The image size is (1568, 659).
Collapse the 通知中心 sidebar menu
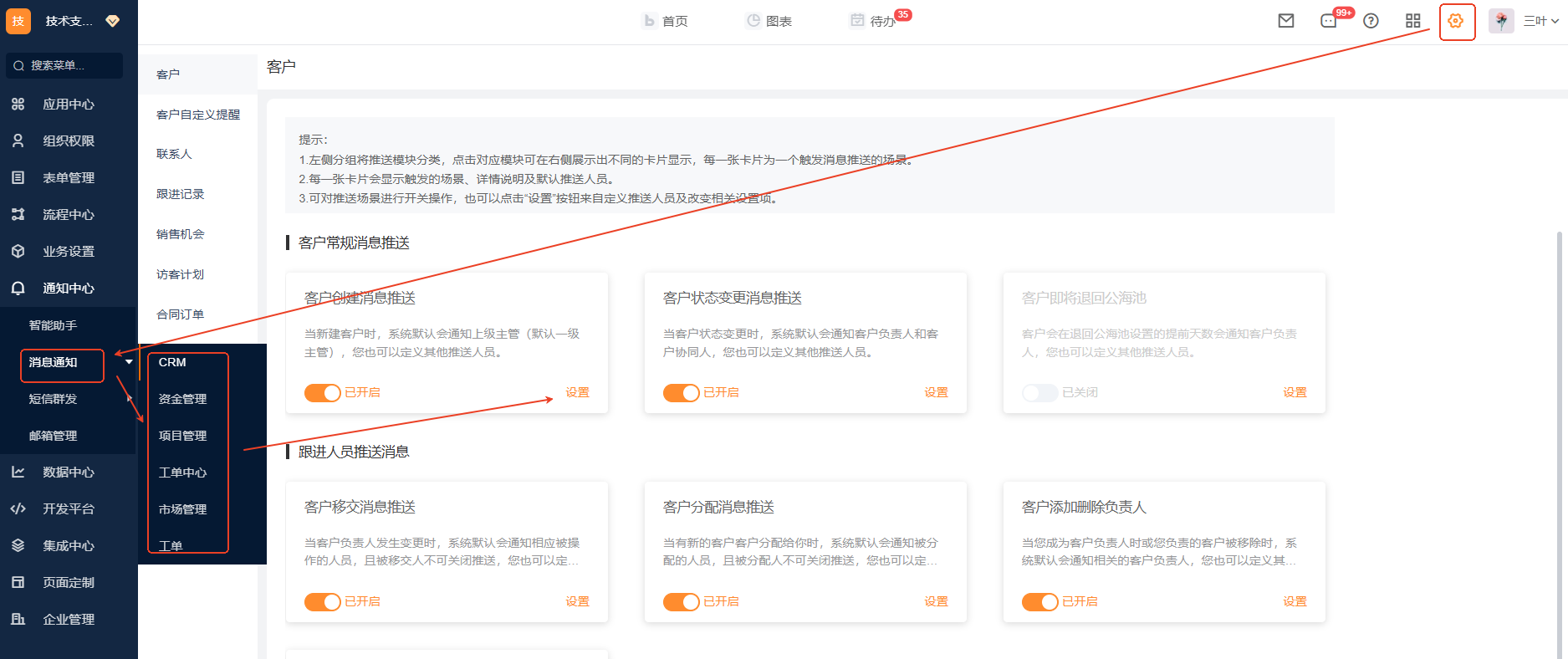69,289
